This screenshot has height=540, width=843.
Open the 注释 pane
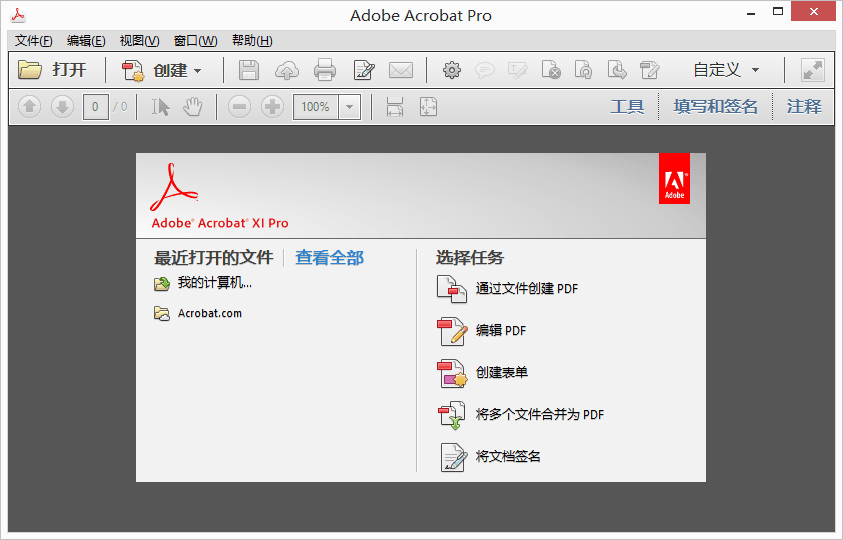804,106
